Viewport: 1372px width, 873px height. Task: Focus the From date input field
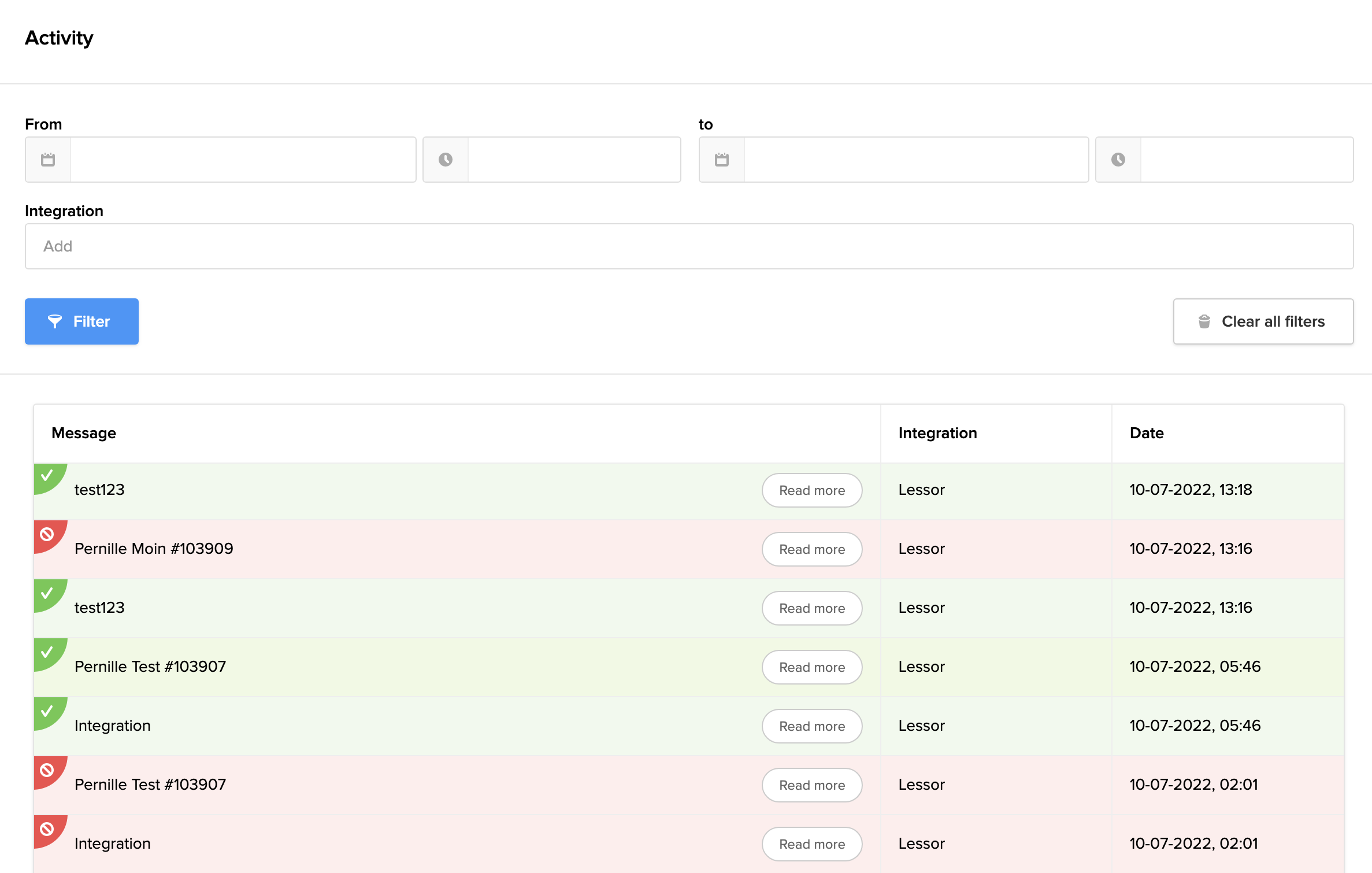243,160
